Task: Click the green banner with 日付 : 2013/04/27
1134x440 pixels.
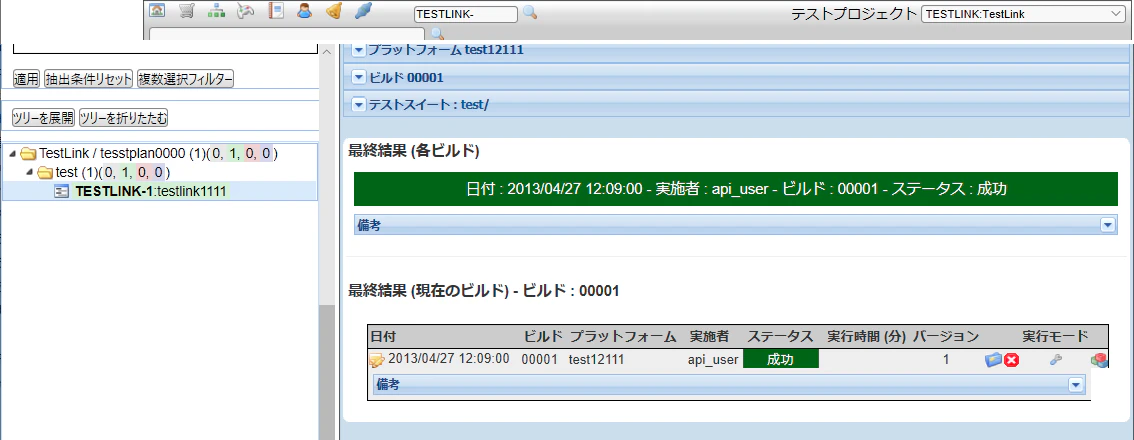Action: coord(736,189)
